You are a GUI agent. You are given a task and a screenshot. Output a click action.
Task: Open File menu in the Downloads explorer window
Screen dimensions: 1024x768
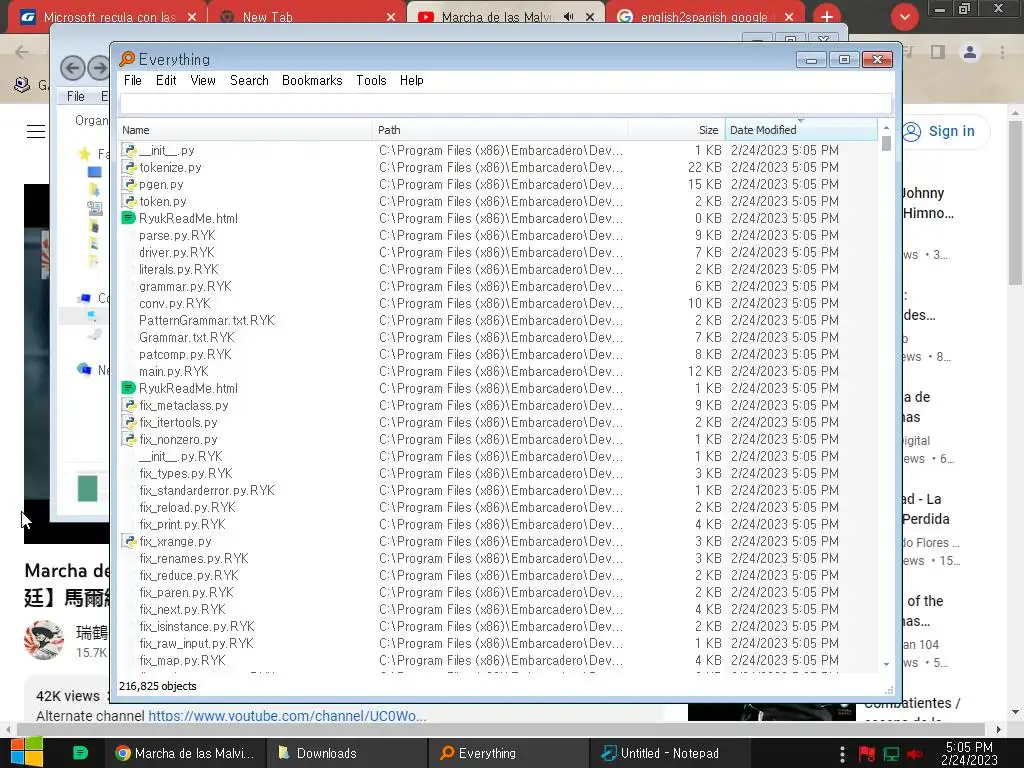coord(76,96)
